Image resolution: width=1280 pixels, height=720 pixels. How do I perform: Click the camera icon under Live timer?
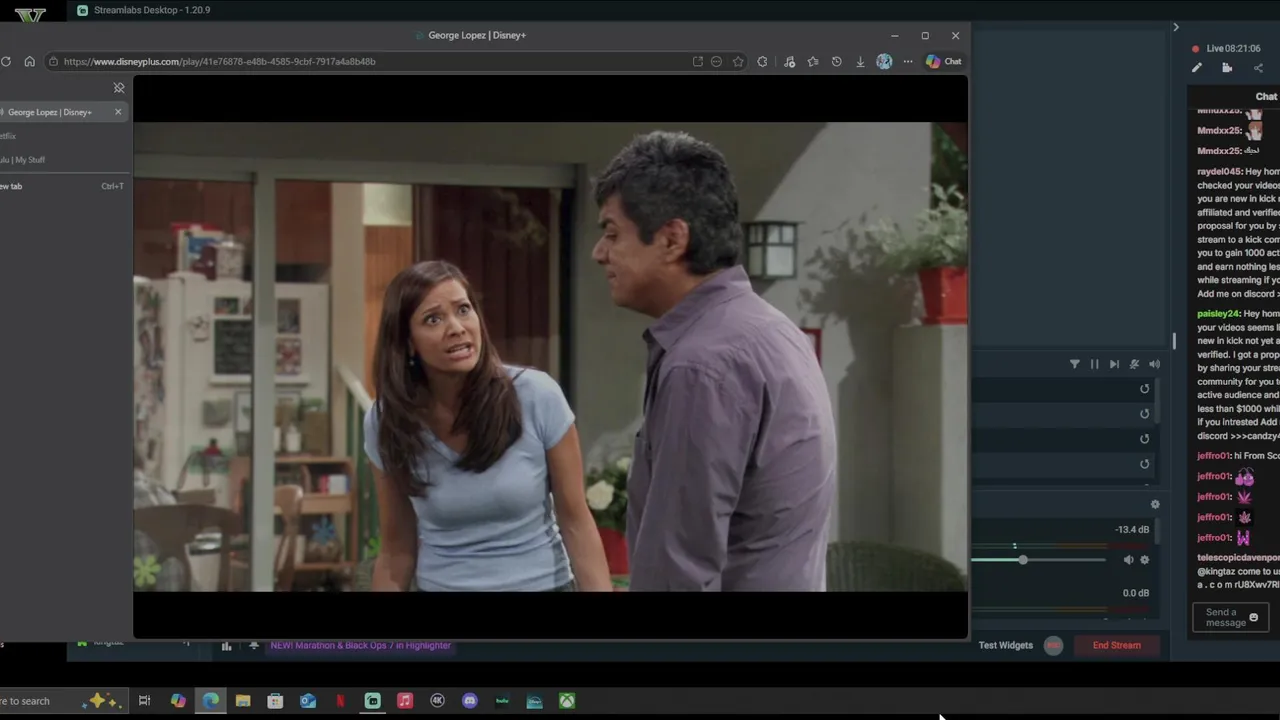(1227, 68)
